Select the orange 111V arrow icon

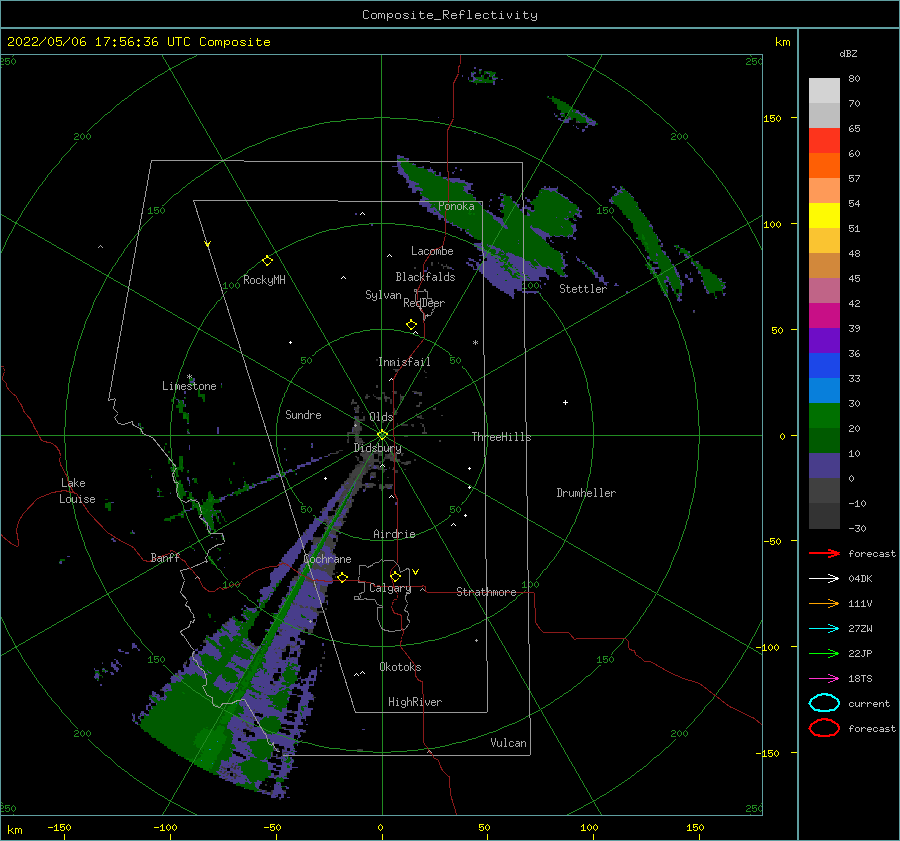824,603
